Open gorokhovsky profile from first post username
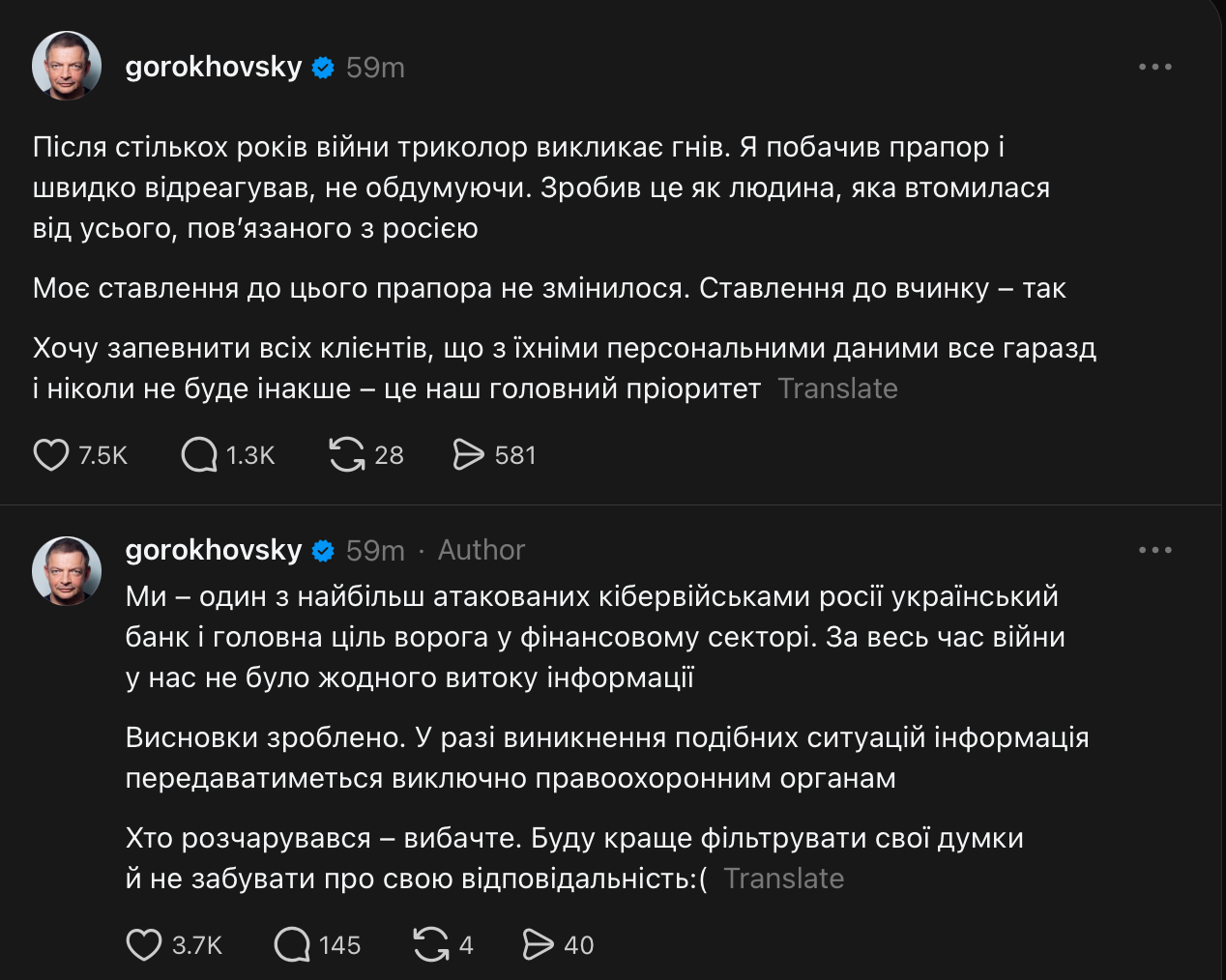1226x980 pixels. [214, 67]
